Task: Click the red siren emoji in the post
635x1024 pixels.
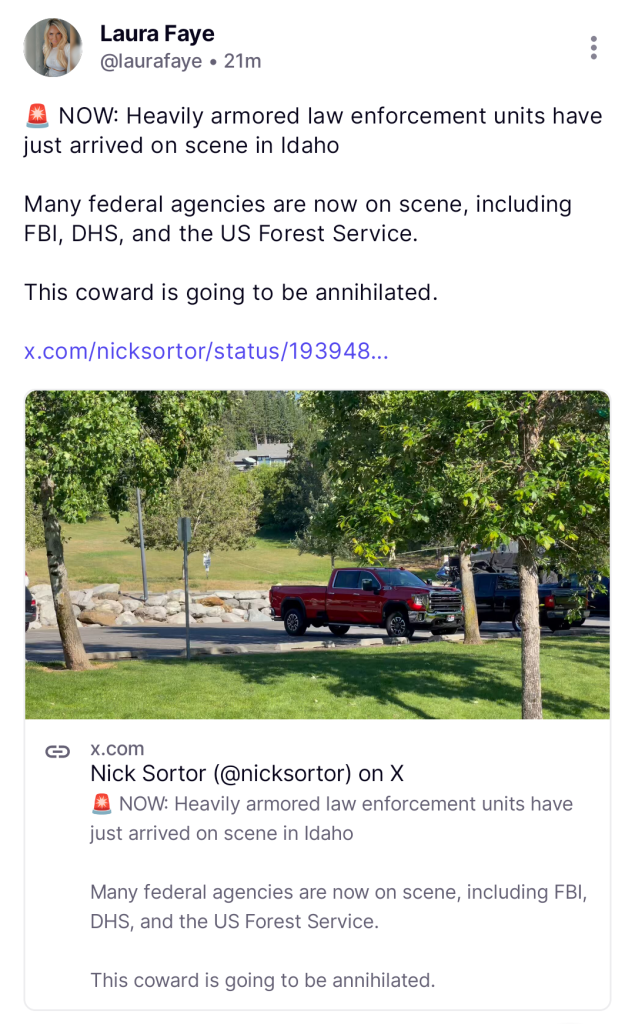Action: (37, 117)
